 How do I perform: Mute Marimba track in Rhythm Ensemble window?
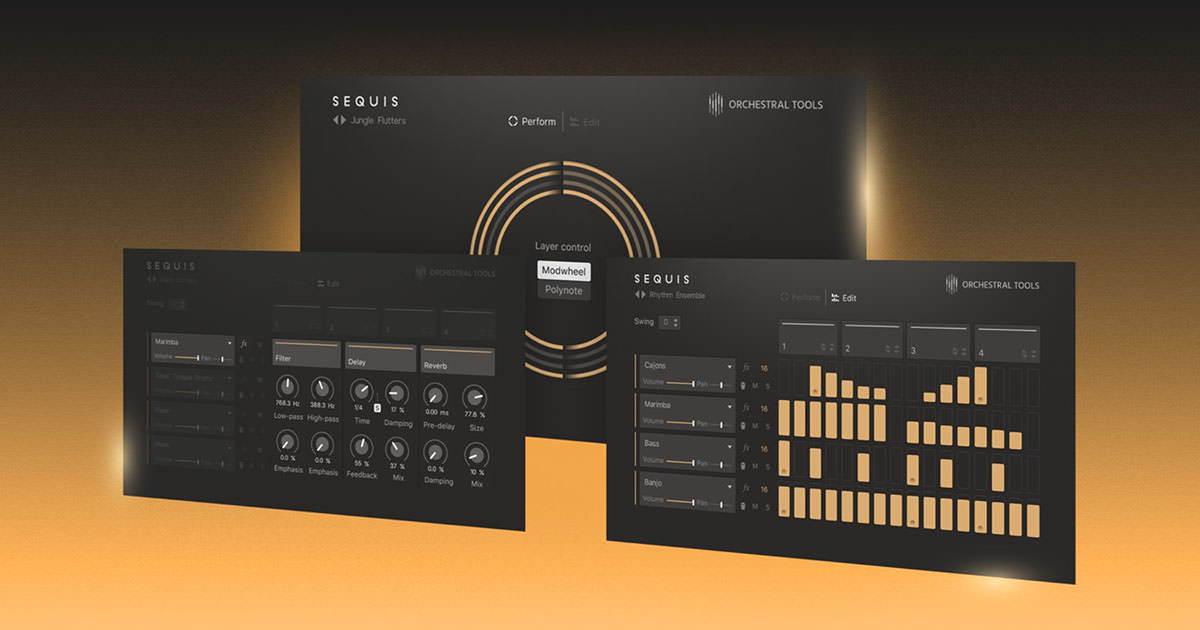[756, 424]
